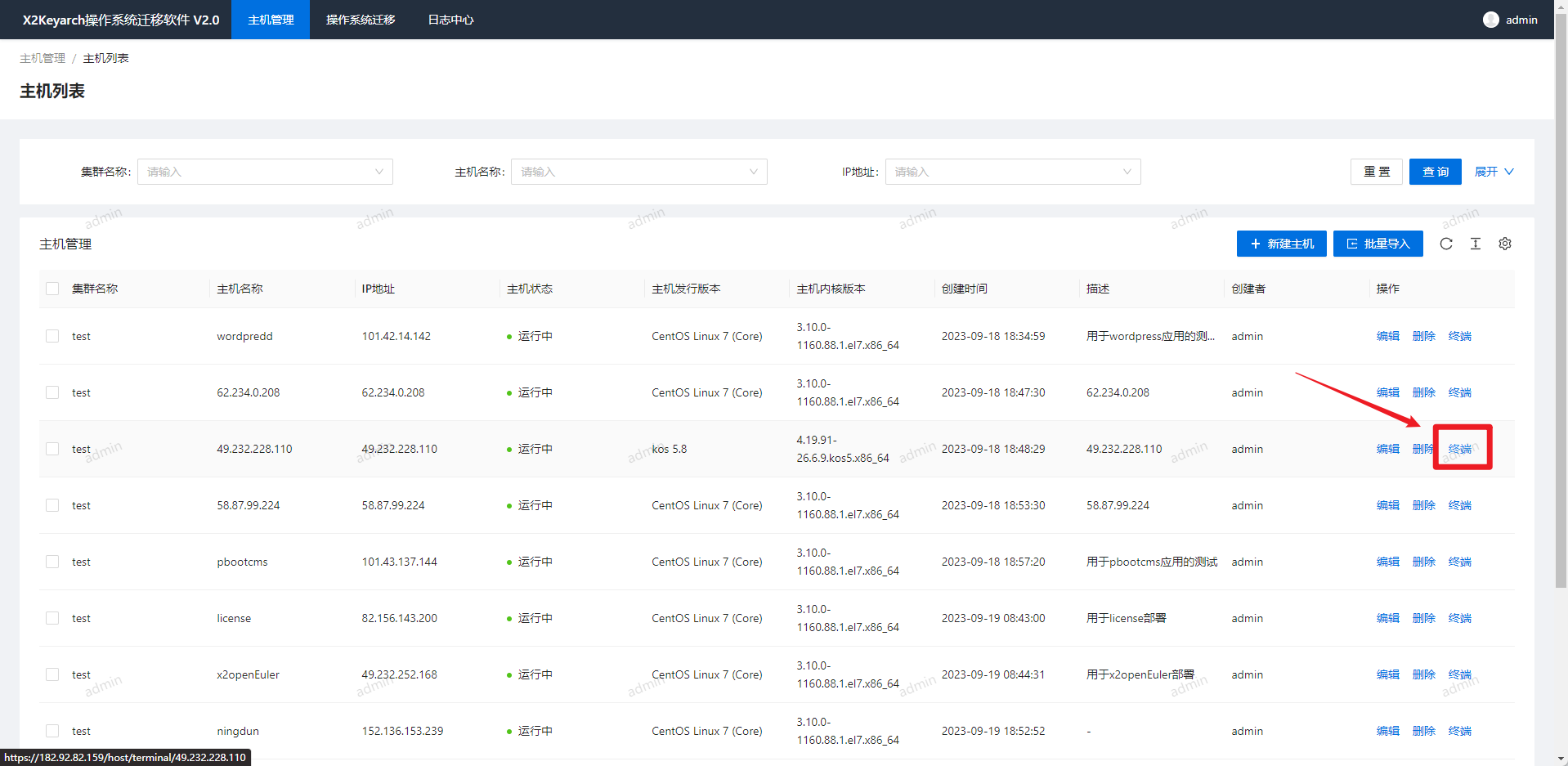Open terminal for pbootcms host

pos(1459,562)
